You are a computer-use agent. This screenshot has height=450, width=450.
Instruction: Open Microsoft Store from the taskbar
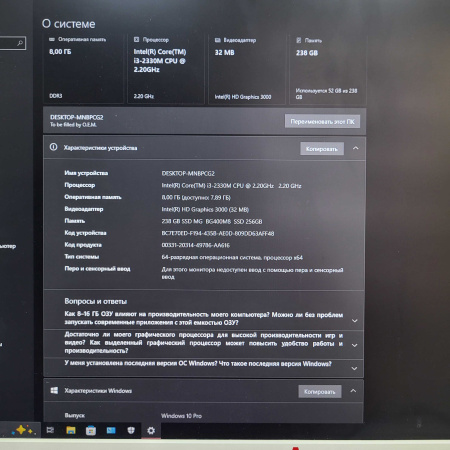pyautogui.click(x=91, y=431)
